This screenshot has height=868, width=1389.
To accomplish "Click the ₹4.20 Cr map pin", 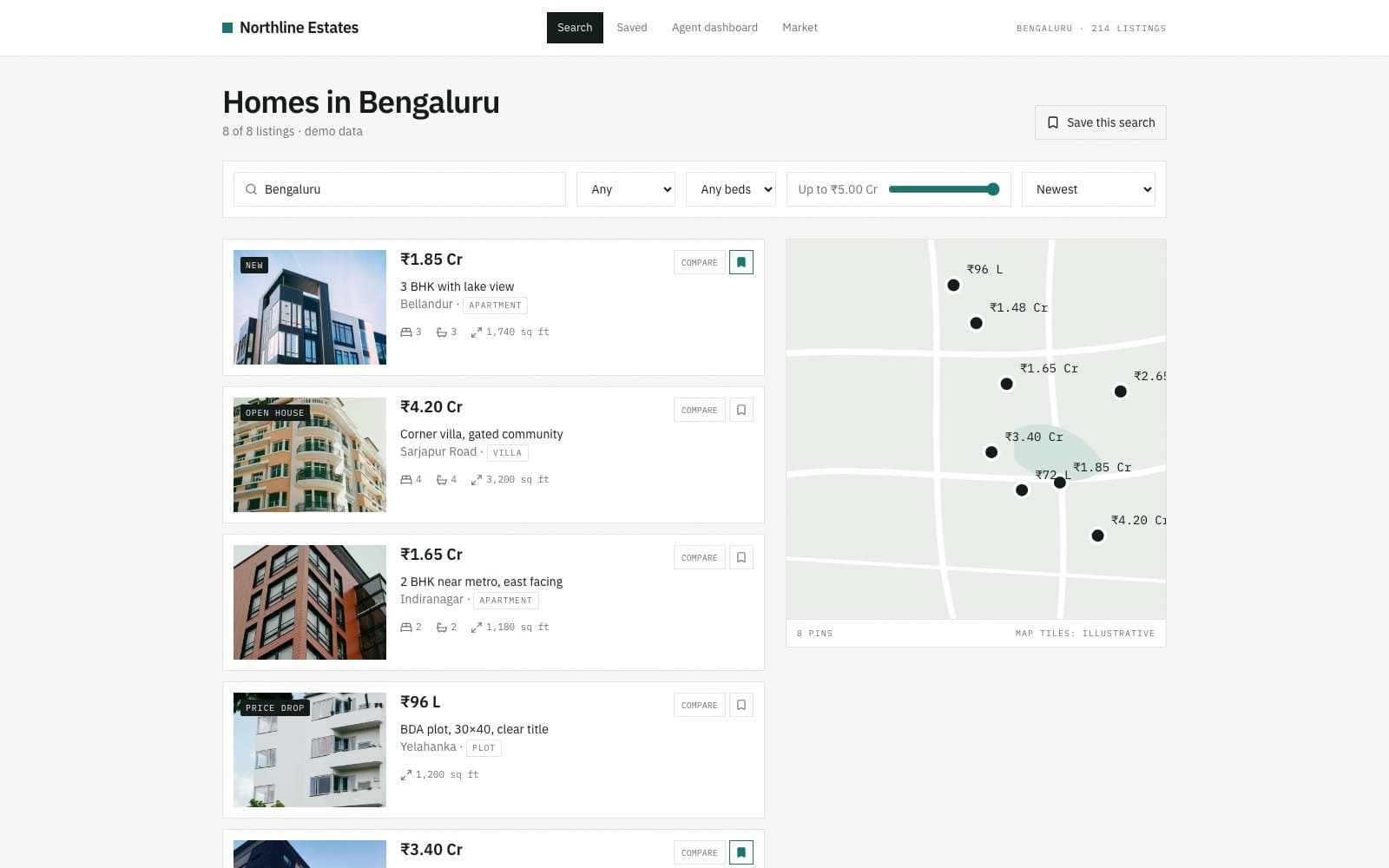I will tap(1097, 536).
